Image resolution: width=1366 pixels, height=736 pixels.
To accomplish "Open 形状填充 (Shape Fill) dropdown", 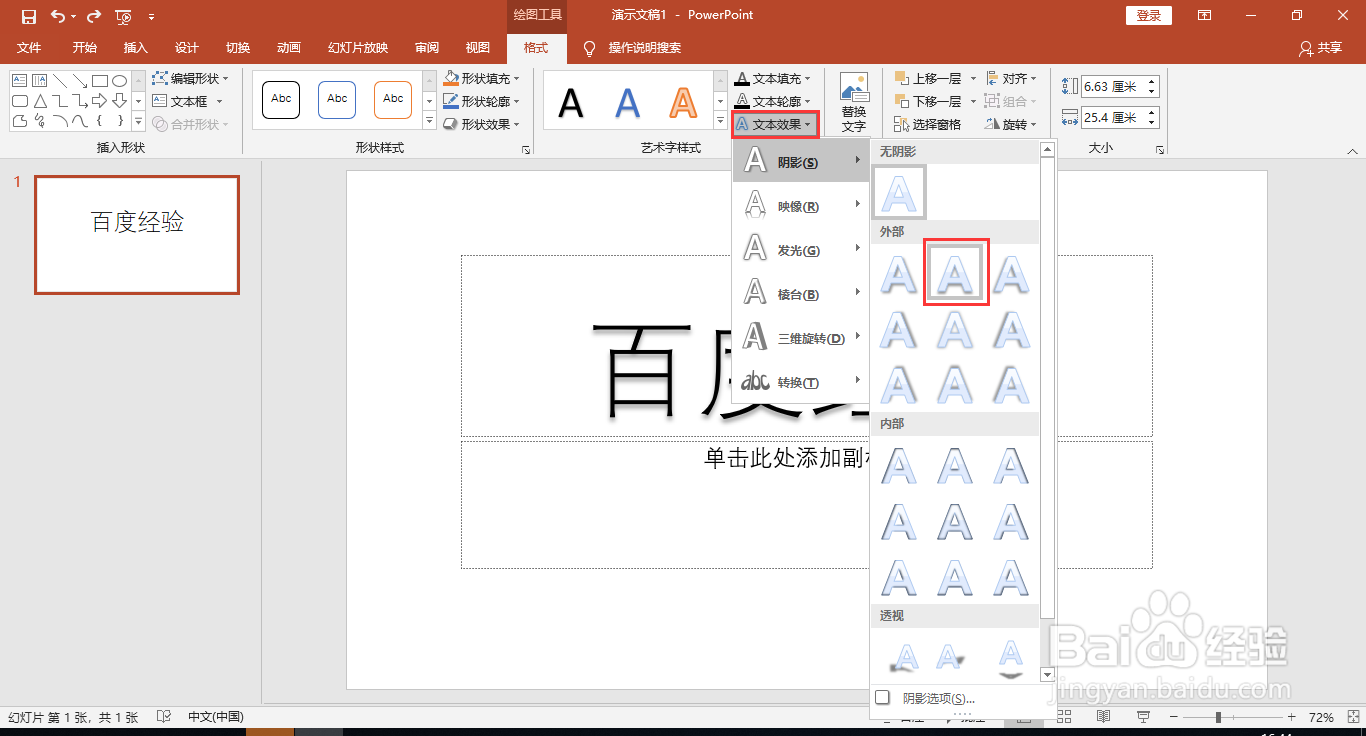I will click(x=482, y=78).
